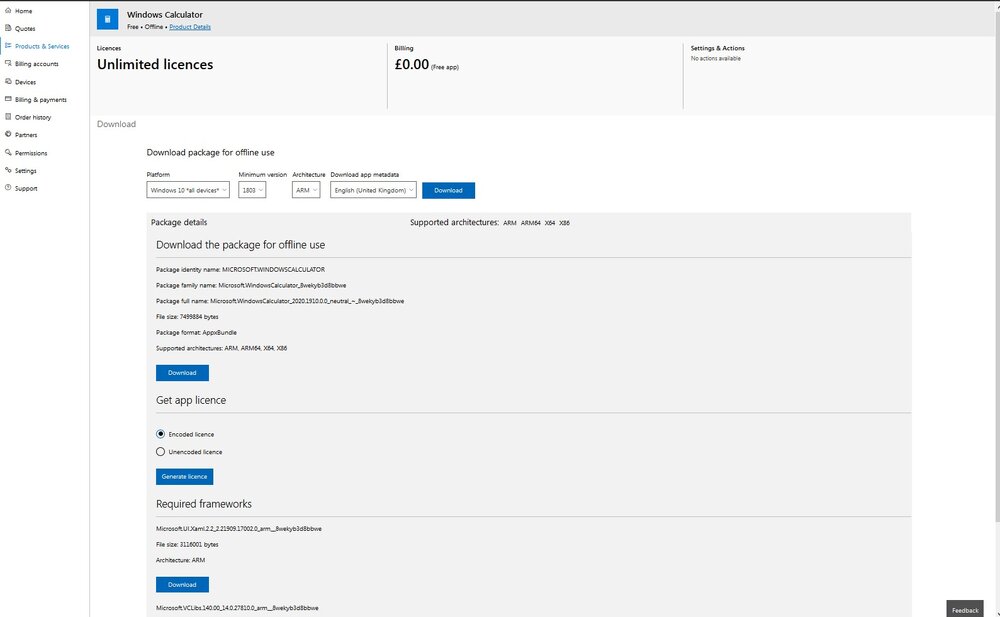The width and height of the screenshot is (1000, 617).
Task: Click the Unlimited licences heading
Action: pyautogui.click(x=155, y=64)
